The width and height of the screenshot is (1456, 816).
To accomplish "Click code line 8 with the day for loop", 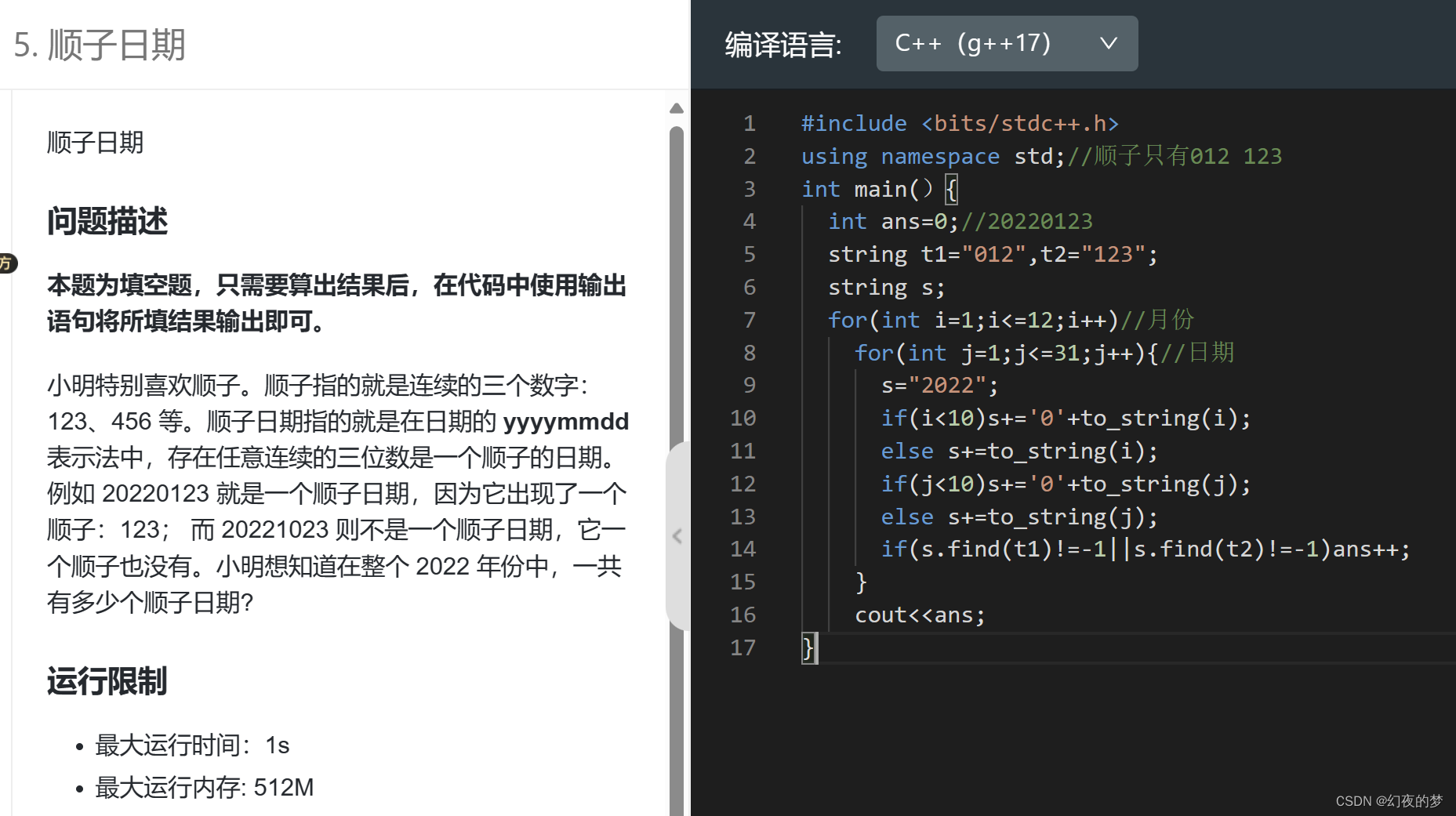I will click(1044, 353).
